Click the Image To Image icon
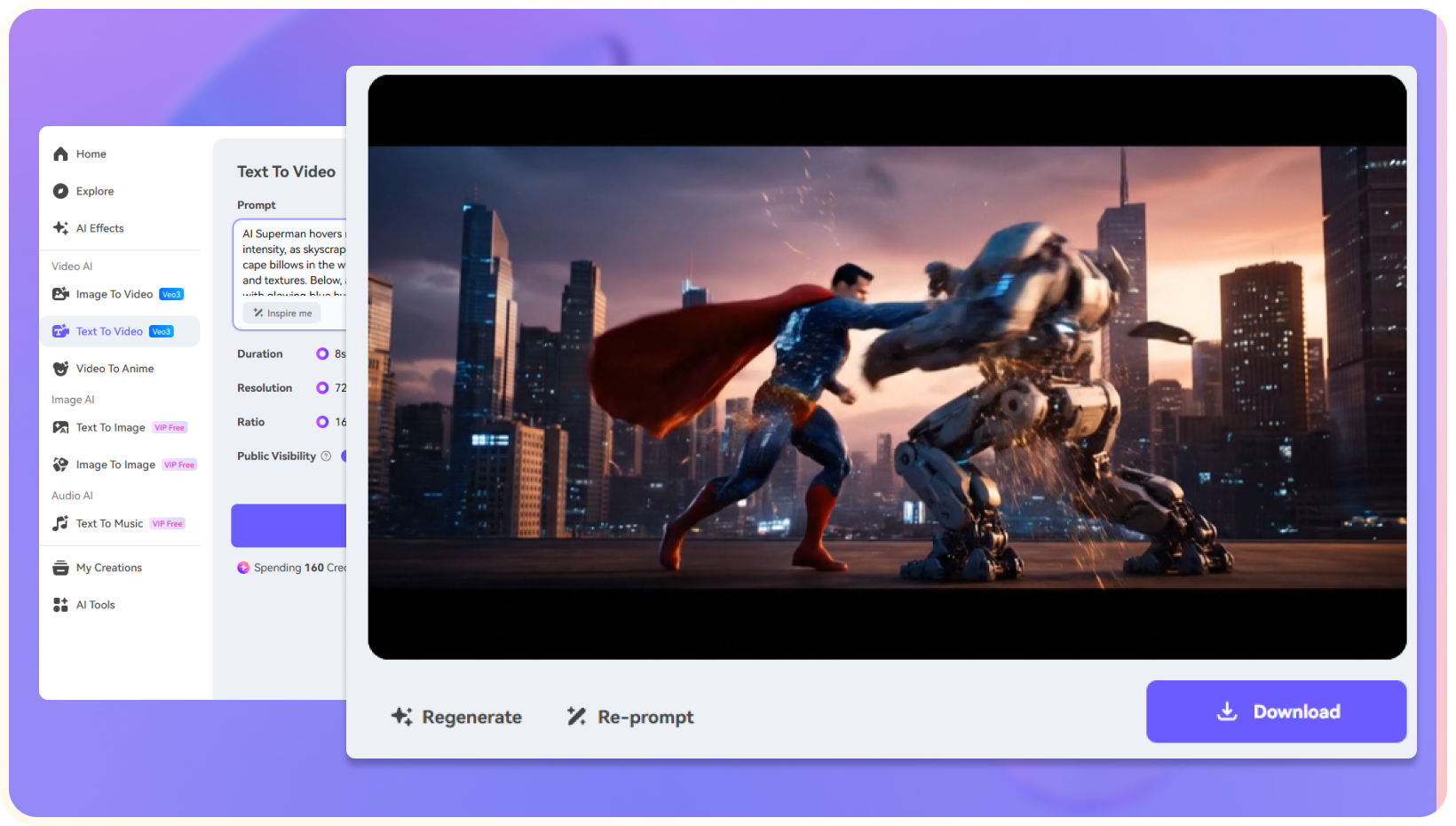The image size is (1456, 826). pos(60,465)
